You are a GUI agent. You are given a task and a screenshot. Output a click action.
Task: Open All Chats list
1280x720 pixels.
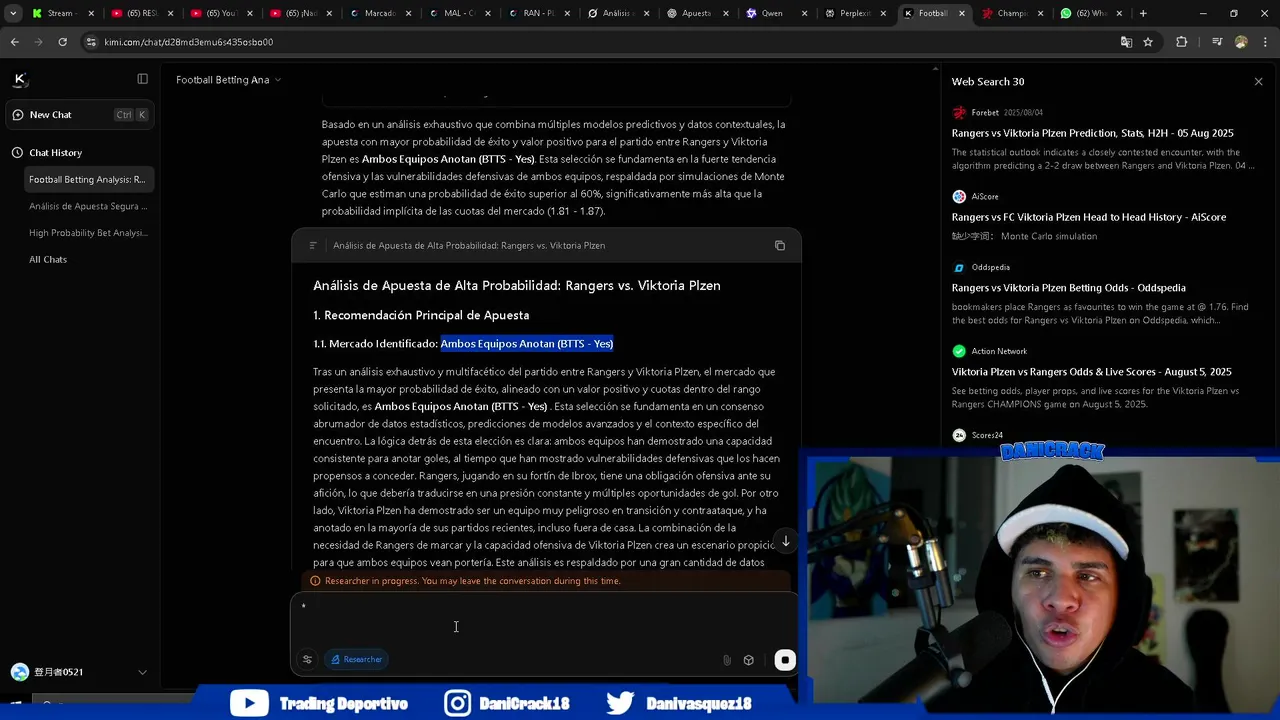tap(48, 260)
